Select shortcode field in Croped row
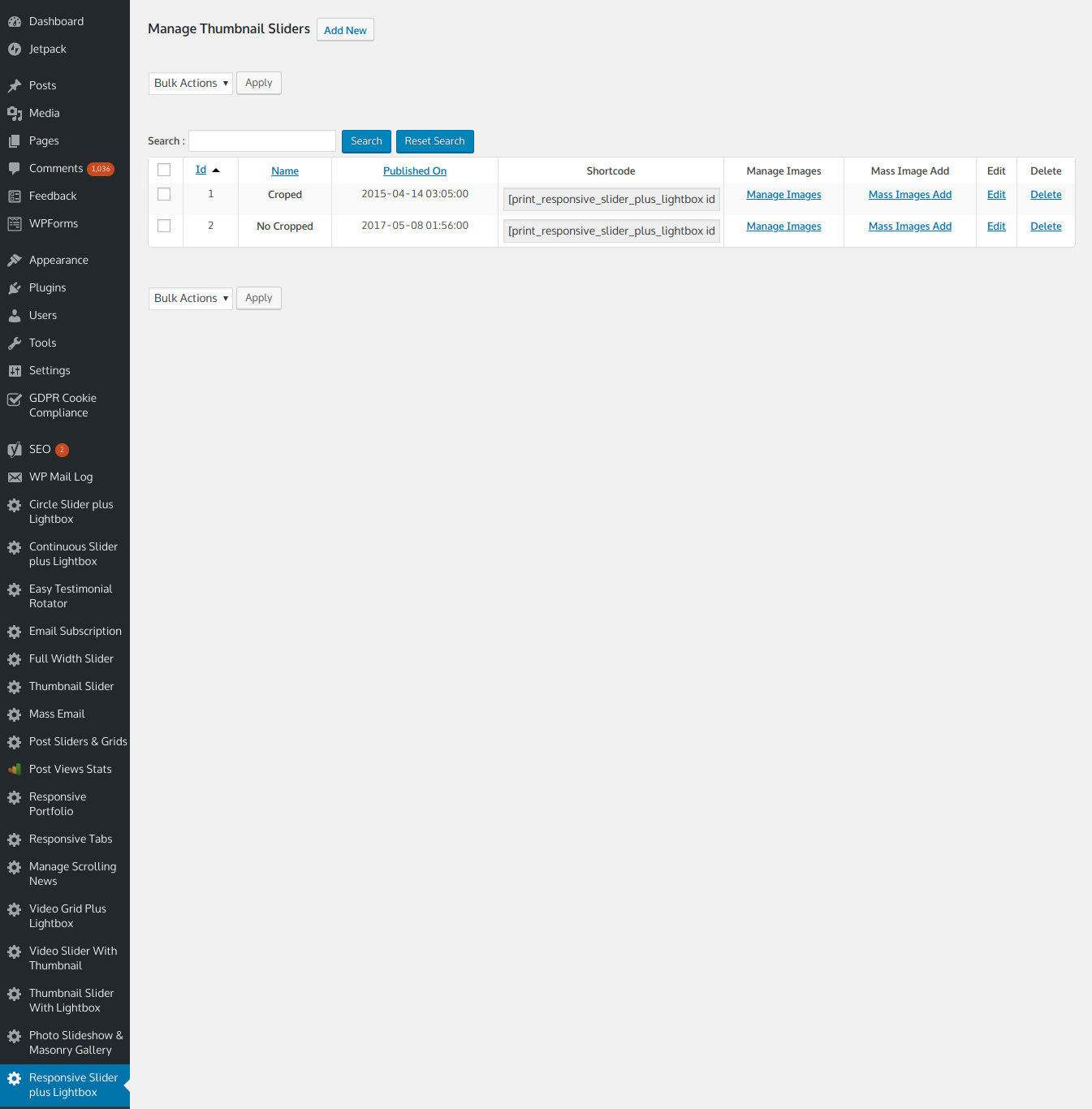 [611, 200]
